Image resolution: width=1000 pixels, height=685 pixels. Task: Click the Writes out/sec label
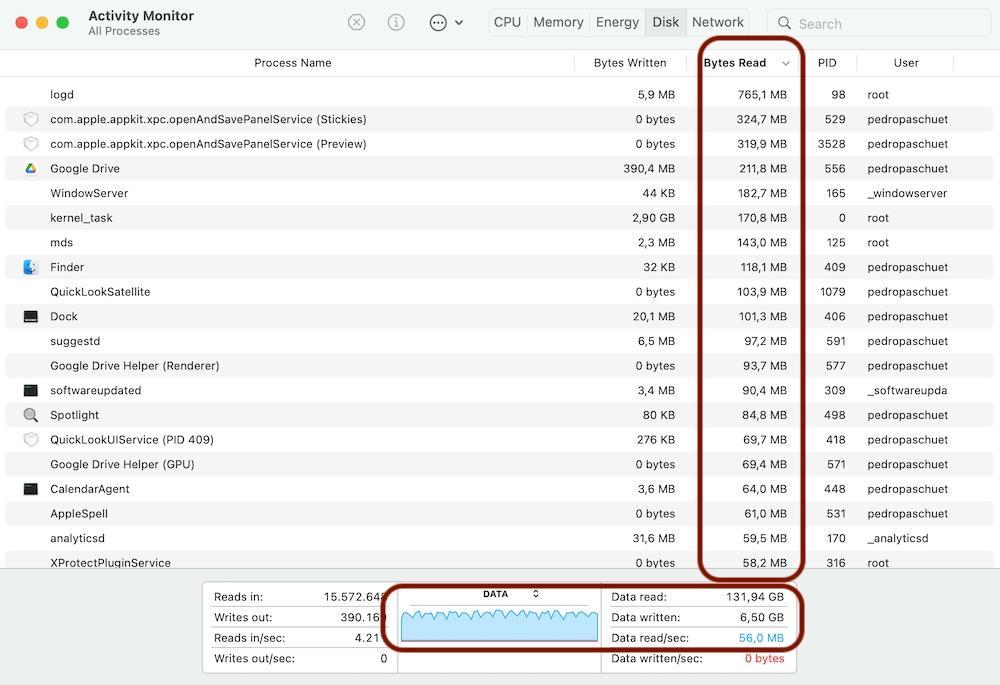point(254,658)
